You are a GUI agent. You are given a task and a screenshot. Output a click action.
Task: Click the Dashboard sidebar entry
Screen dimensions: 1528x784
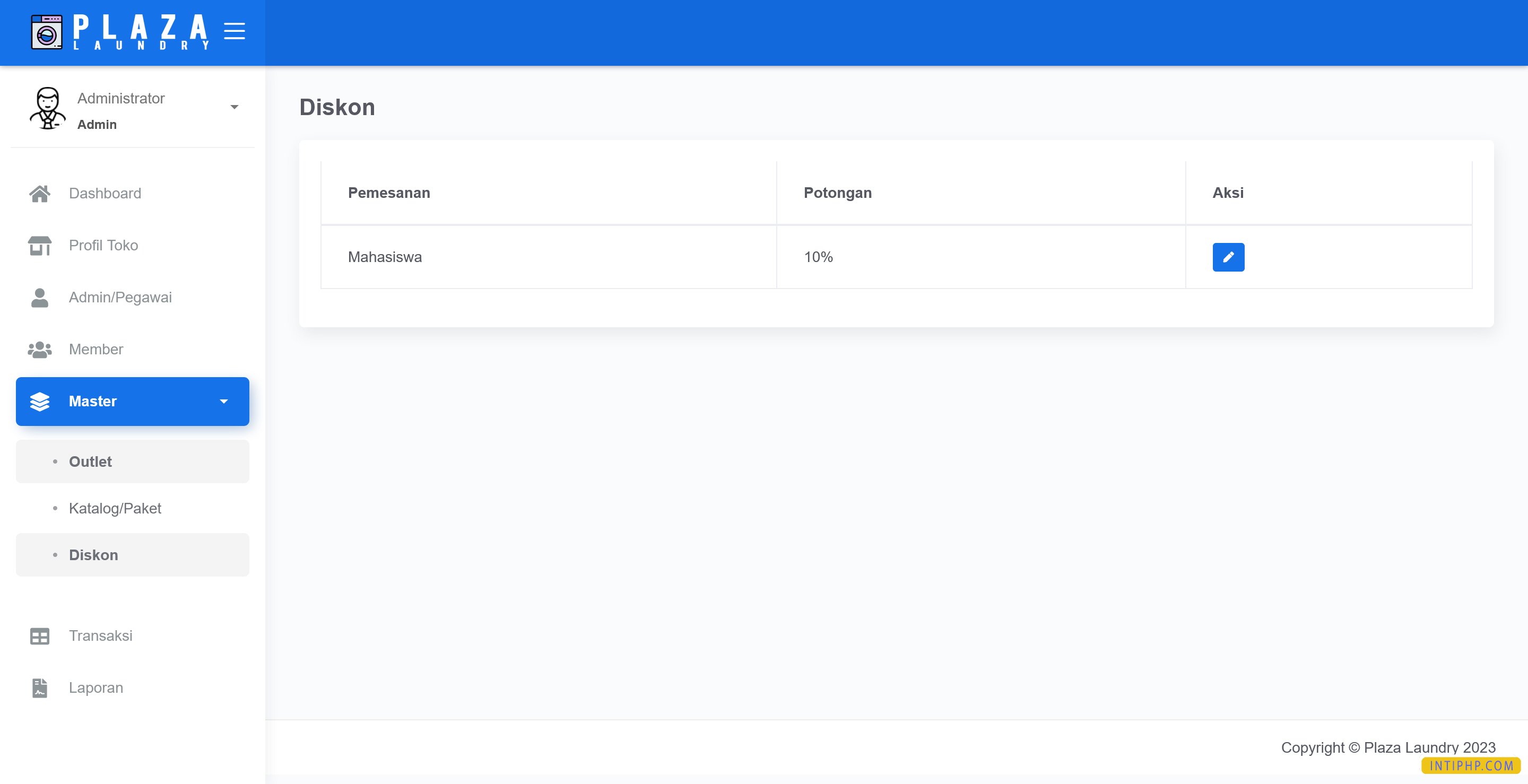point(105,193)
